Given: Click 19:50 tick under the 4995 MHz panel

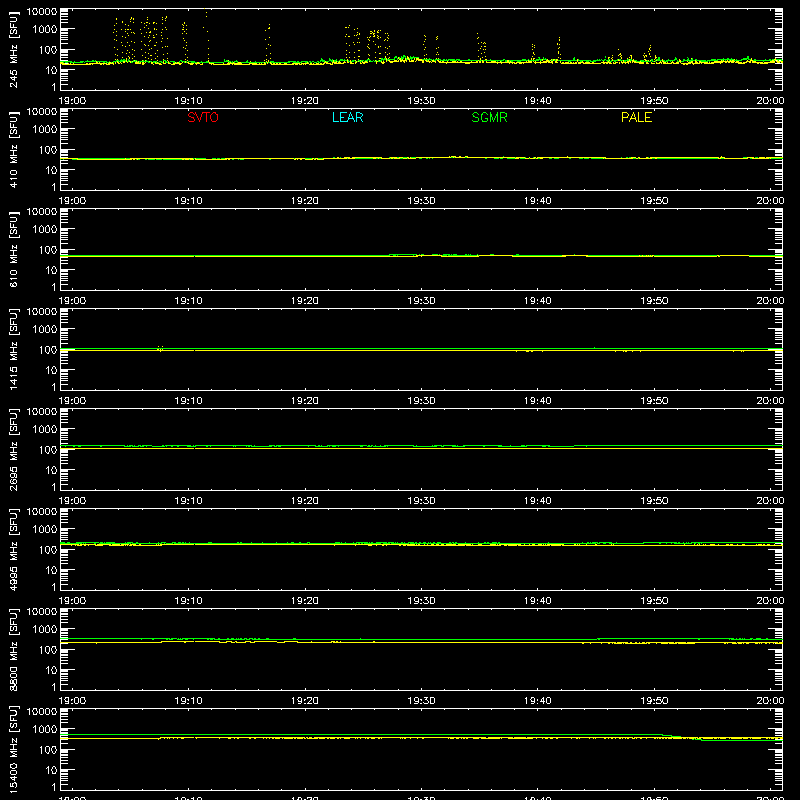Looking at the screenshot, I should [x=654, y=601].
